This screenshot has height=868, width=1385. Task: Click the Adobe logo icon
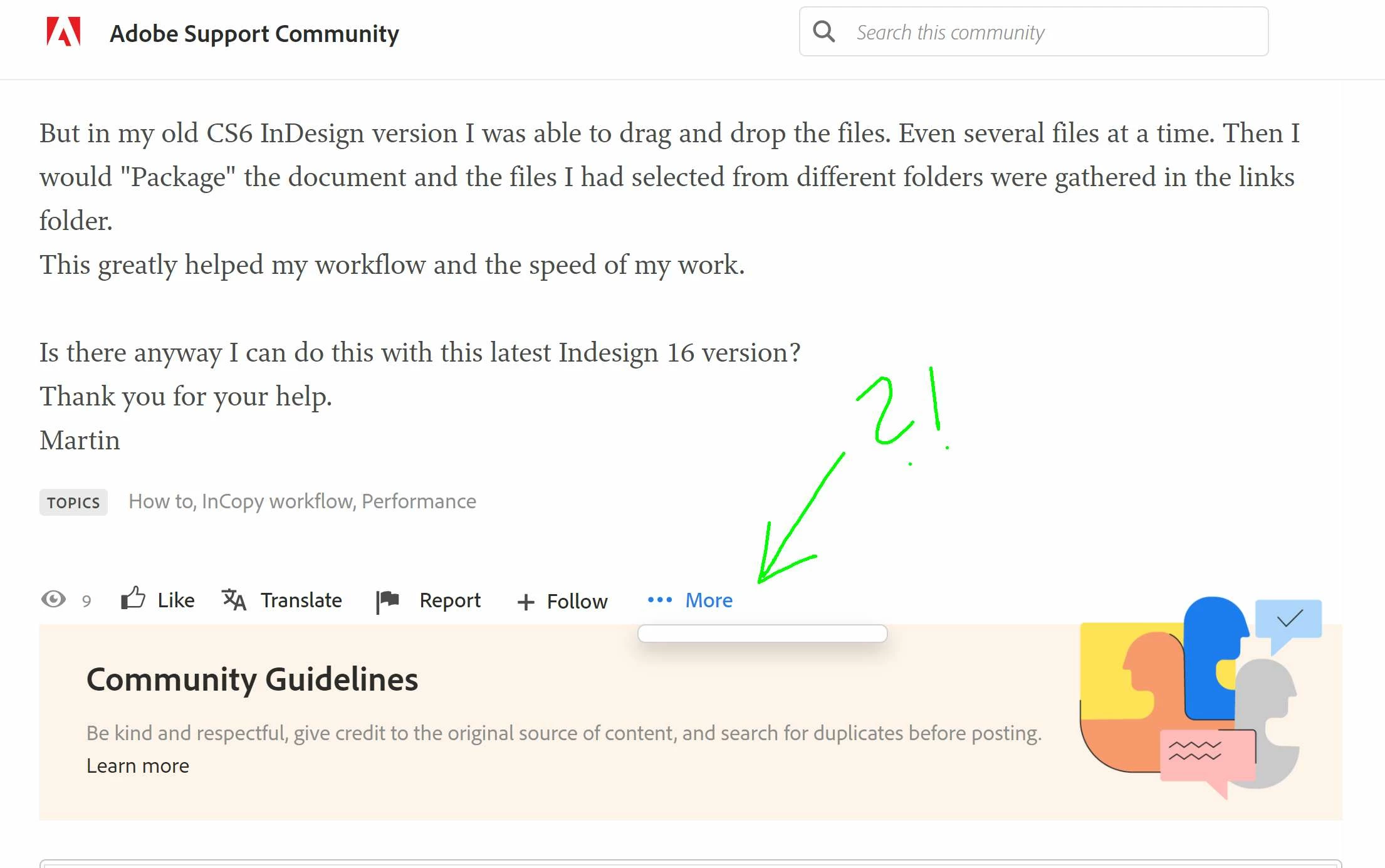(x=63, y=32)
